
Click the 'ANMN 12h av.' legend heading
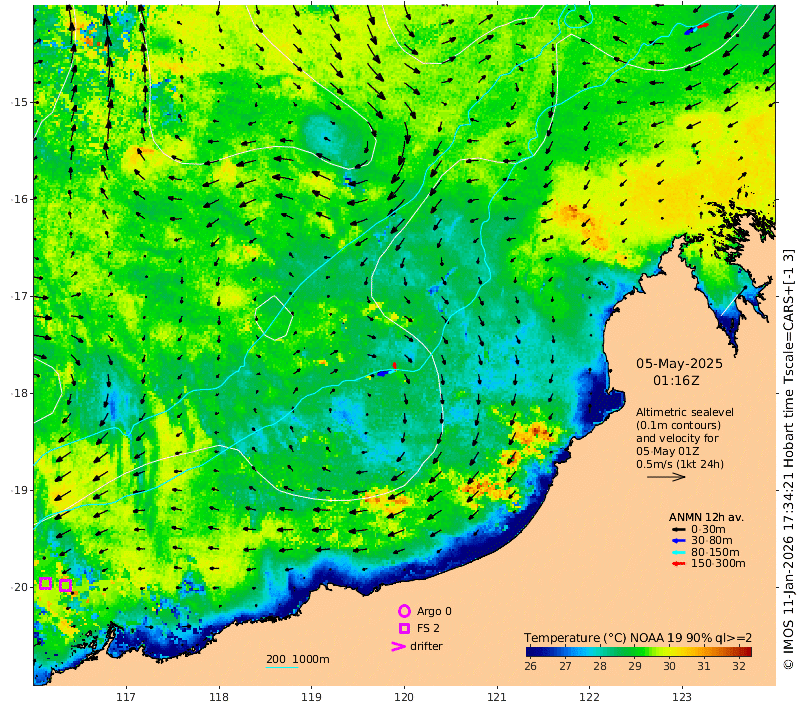pos(706,517)
